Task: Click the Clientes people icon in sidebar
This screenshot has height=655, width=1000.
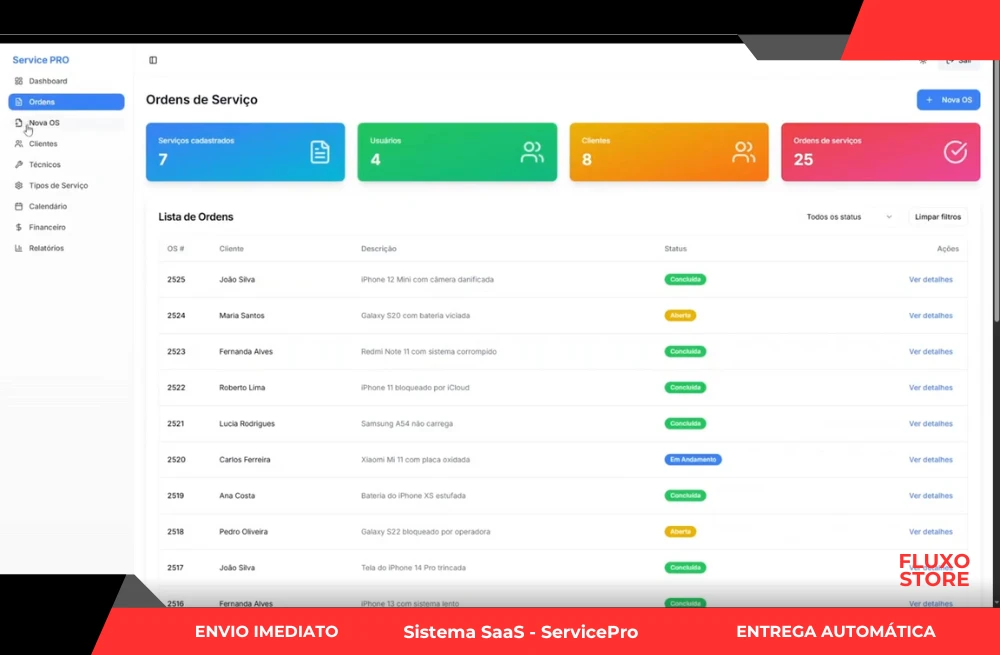Action: (19, 144)
